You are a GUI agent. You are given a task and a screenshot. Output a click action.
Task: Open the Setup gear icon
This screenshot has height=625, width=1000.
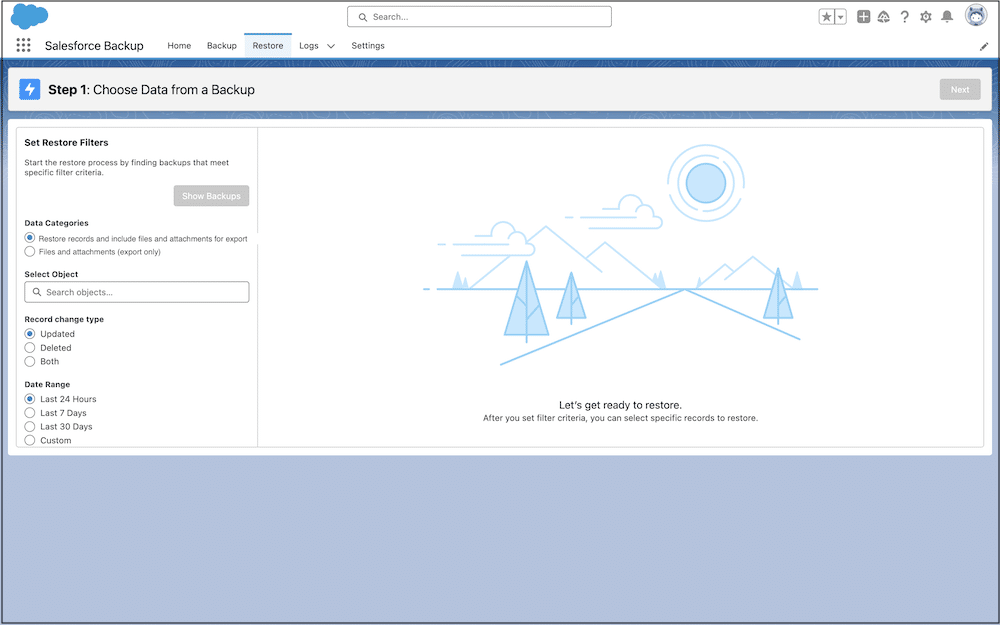[925, 17]
